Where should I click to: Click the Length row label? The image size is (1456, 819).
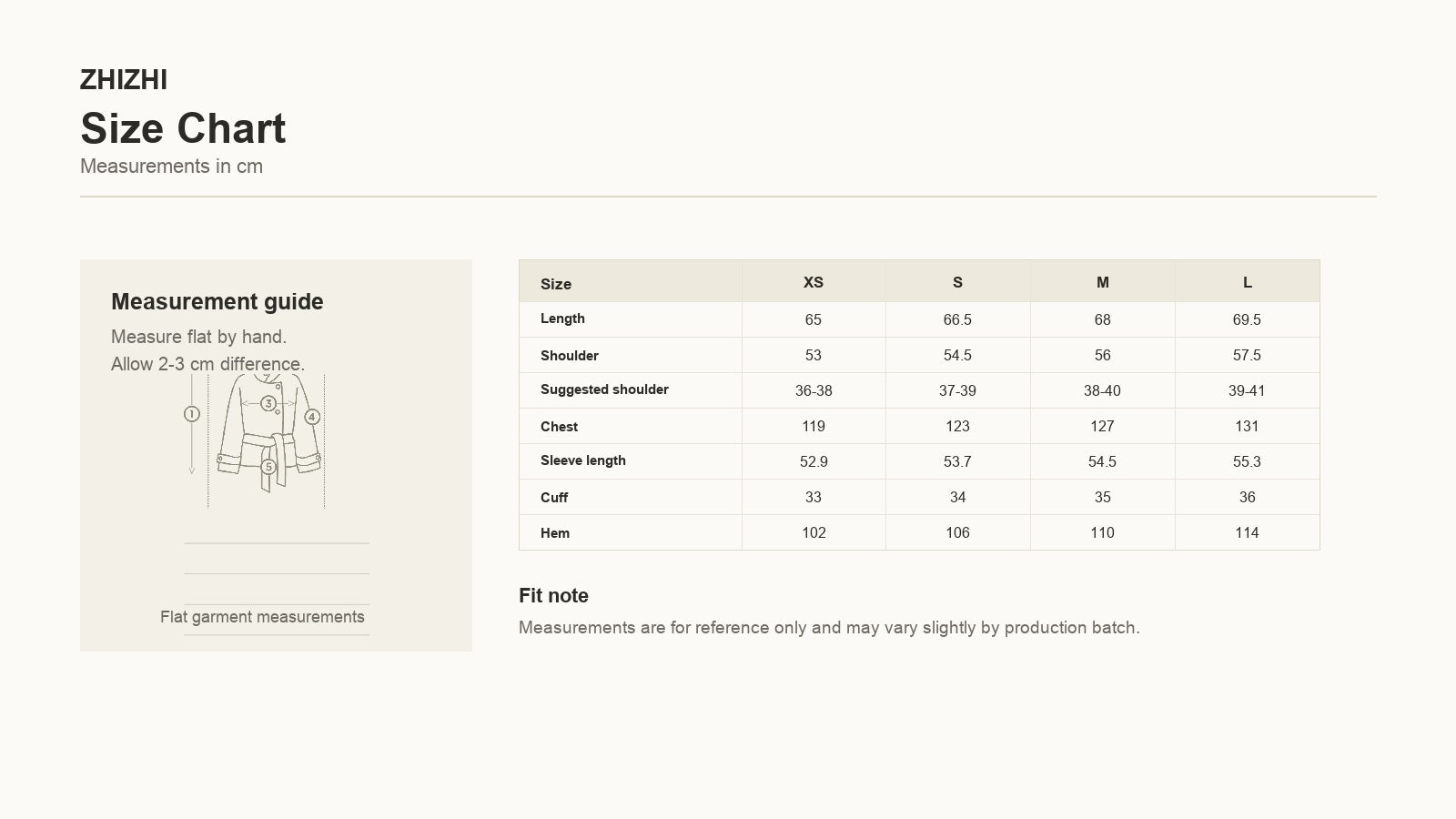point(562,318)
